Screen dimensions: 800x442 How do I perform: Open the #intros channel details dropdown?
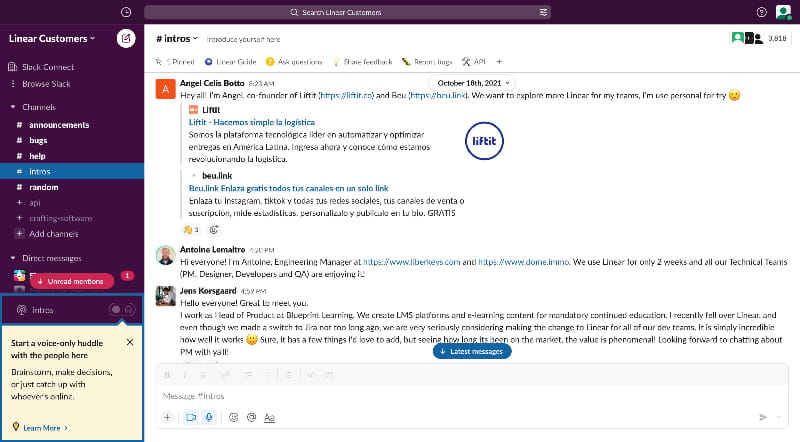[x=177, y=38]
